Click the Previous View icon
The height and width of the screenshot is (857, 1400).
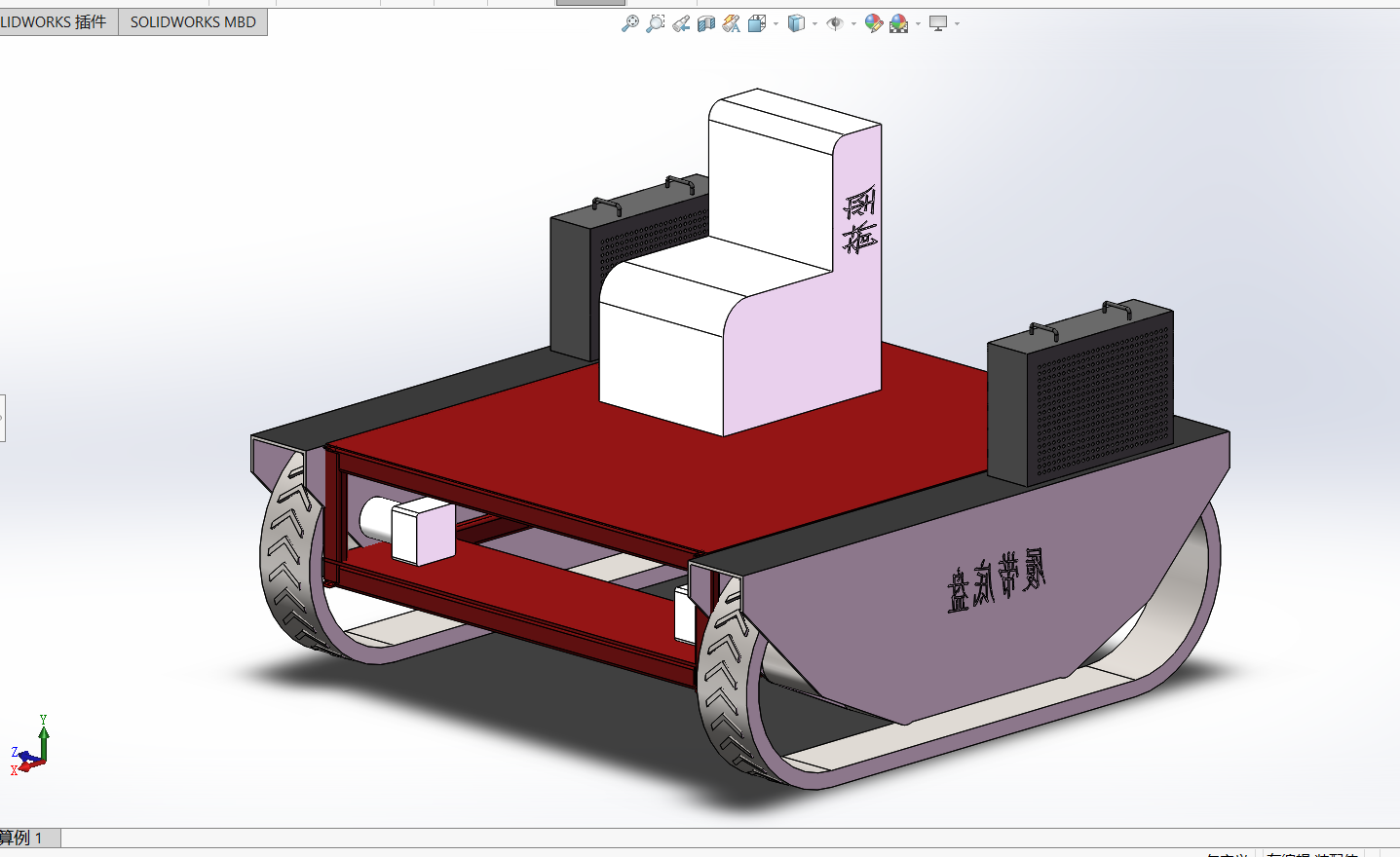(x=681, y=23)
